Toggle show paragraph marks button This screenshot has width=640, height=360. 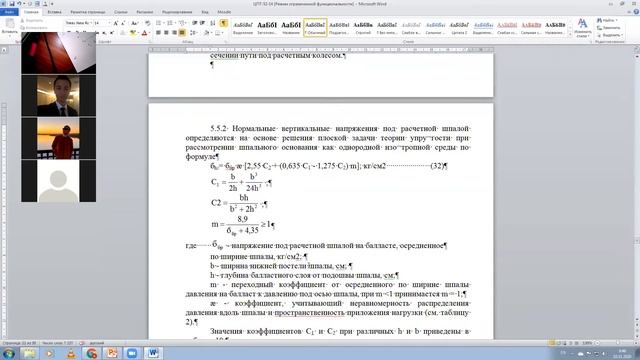(224, 23)
